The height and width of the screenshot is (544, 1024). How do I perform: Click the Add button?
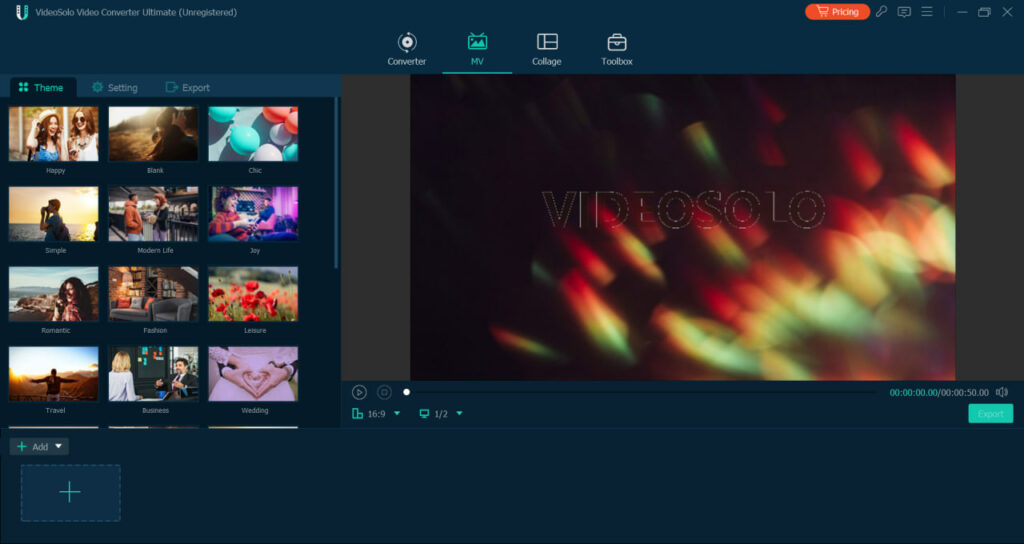click(x=33, y=447)
